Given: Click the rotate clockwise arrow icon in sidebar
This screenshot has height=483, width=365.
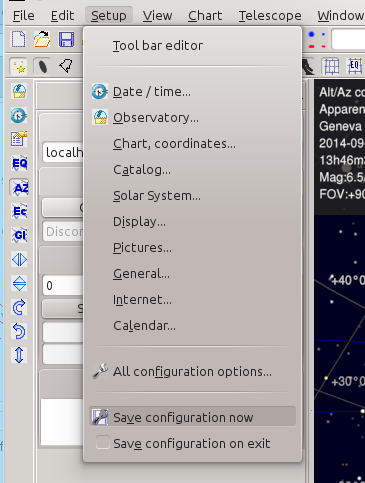Looking at the screenshot, I should coord(19,307).
